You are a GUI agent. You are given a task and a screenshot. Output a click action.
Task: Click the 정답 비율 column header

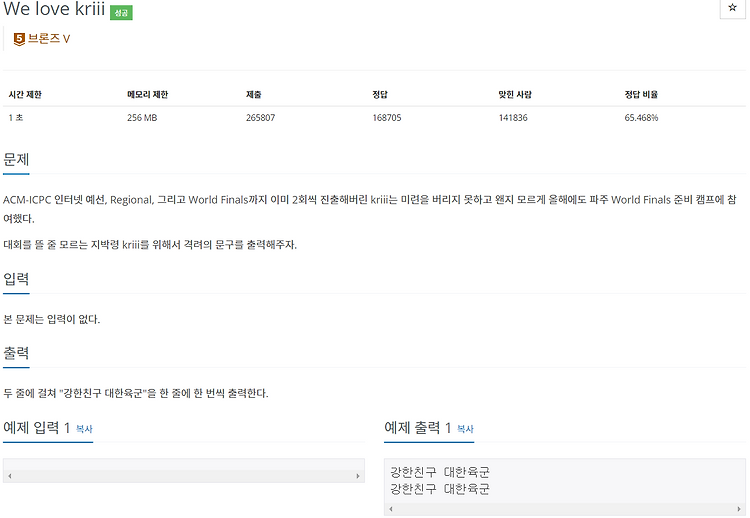point(641,95)
